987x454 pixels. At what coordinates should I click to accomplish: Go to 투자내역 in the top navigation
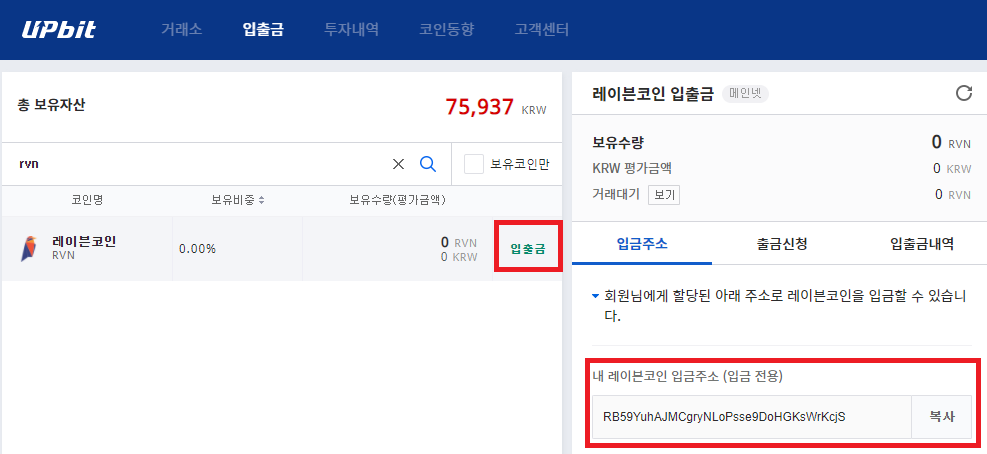point(351,30)
